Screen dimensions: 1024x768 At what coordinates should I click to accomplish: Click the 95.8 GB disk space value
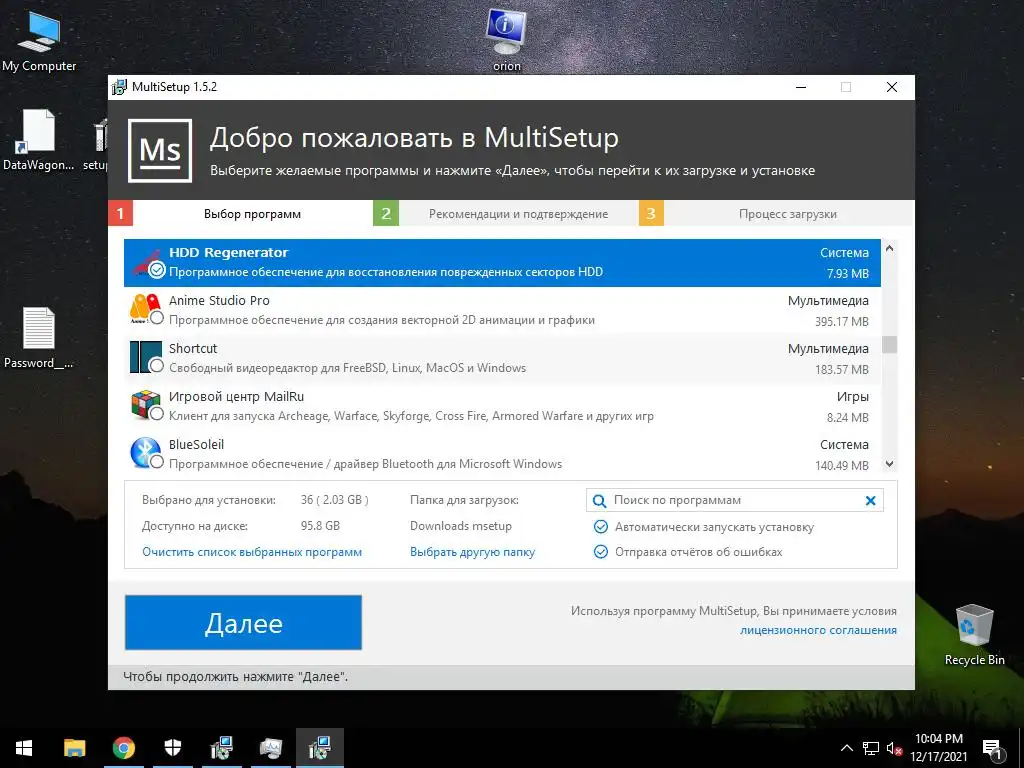point(320,526)
